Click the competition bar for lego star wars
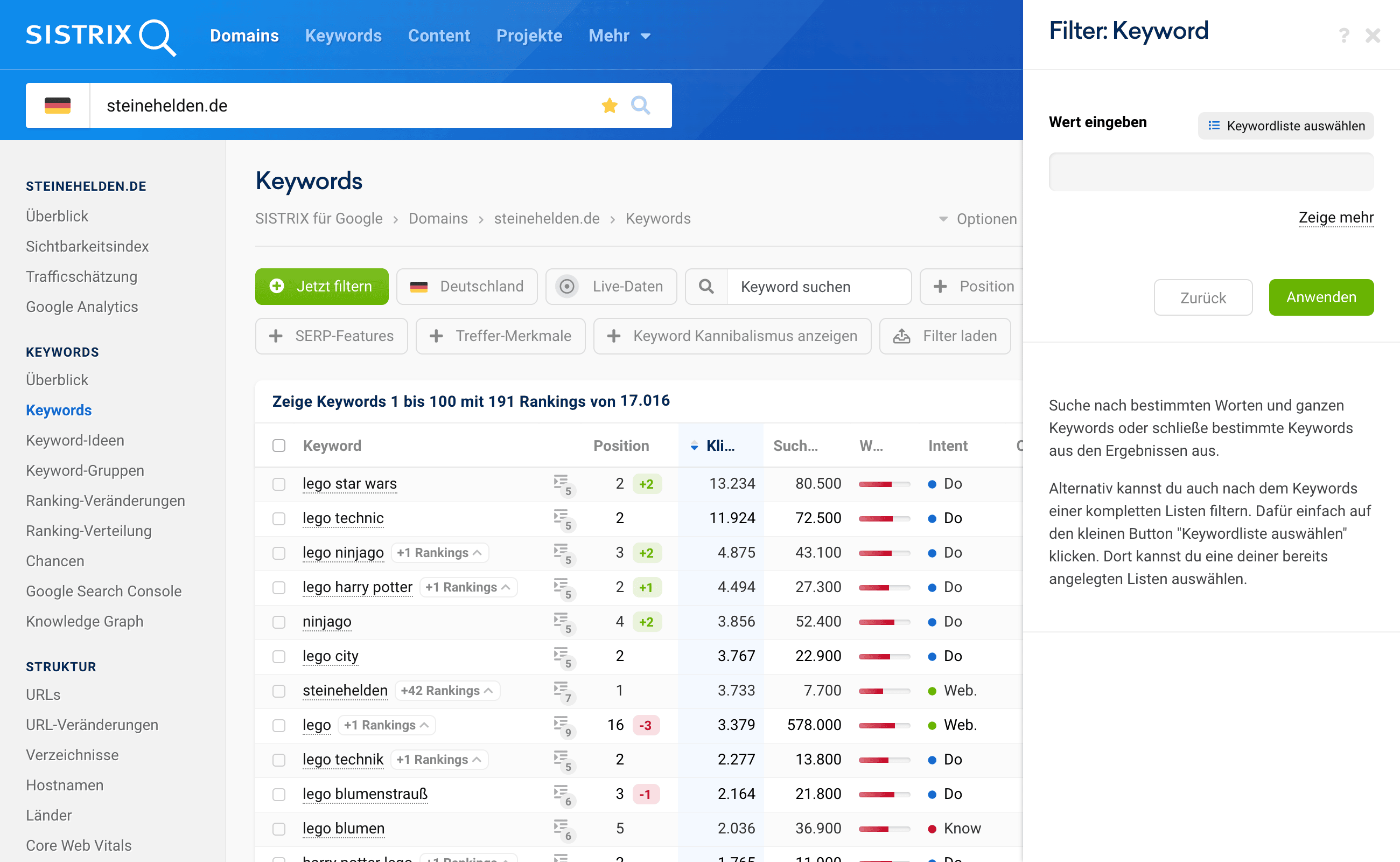 tap(883, 484)
